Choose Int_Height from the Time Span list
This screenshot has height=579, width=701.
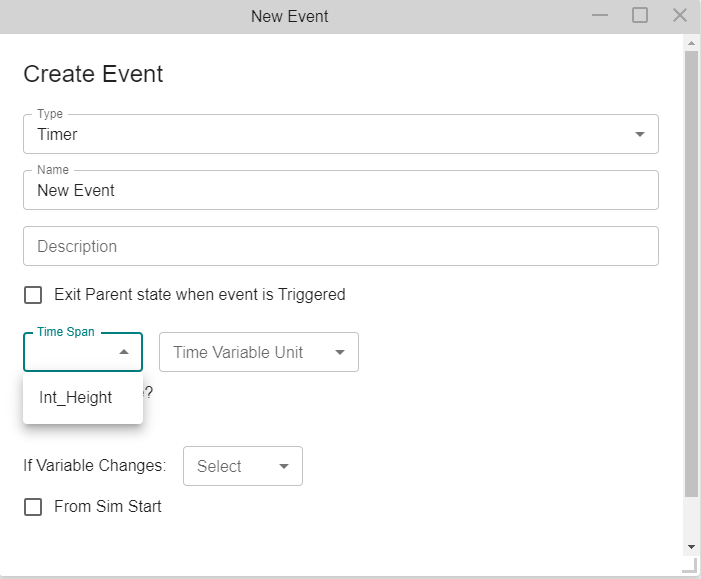pyautogui.click(x=83, y=397)
